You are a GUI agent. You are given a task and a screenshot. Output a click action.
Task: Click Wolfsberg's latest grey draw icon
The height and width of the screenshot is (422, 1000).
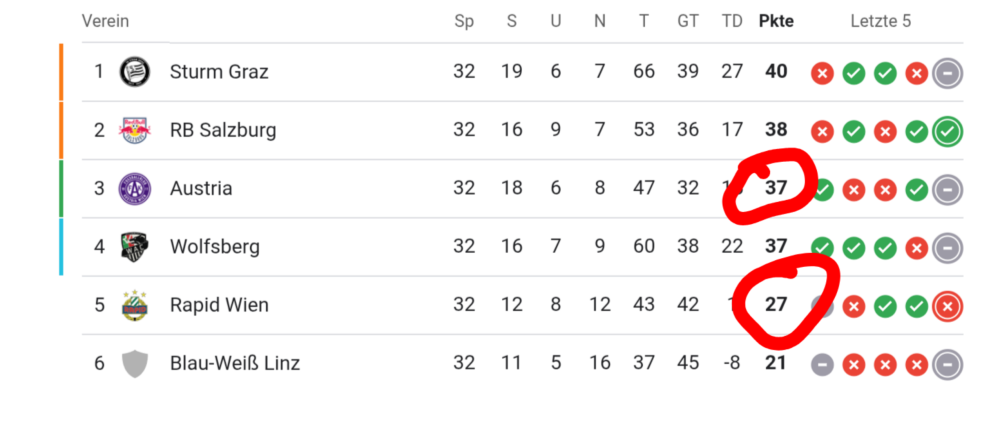pos(948,247)
